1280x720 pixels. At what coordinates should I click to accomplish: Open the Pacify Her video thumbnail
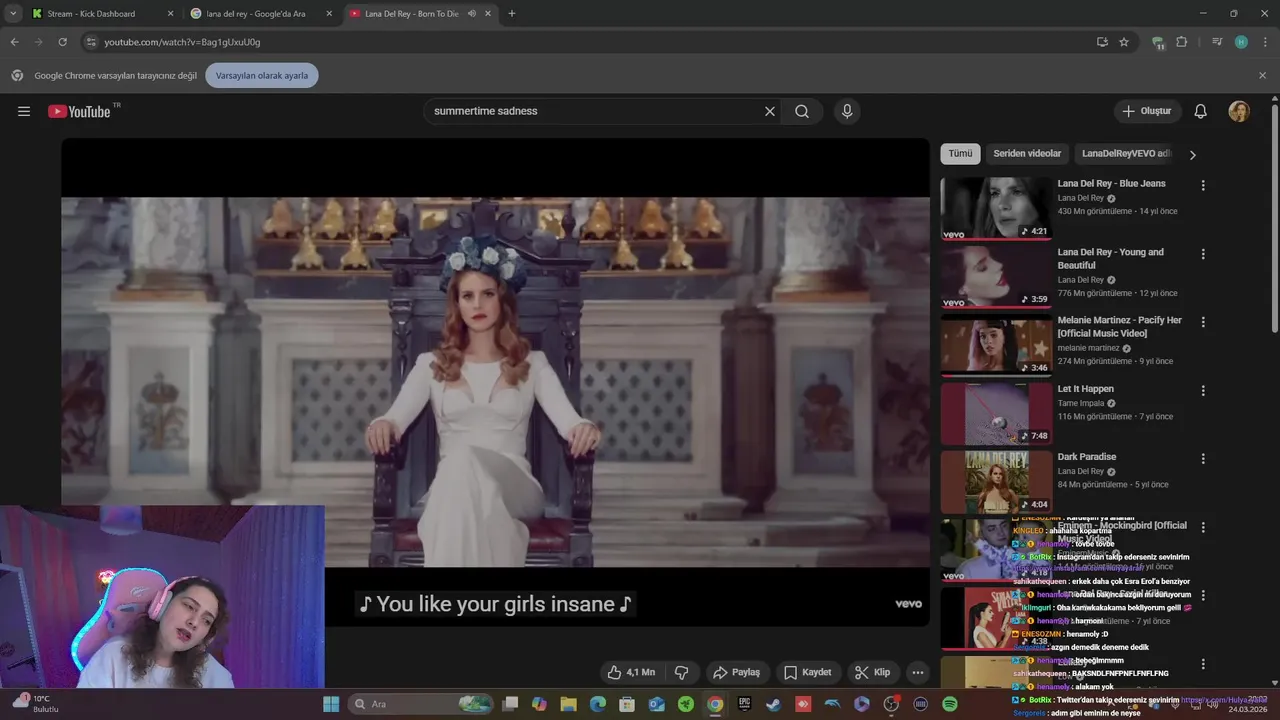(997, 345)
